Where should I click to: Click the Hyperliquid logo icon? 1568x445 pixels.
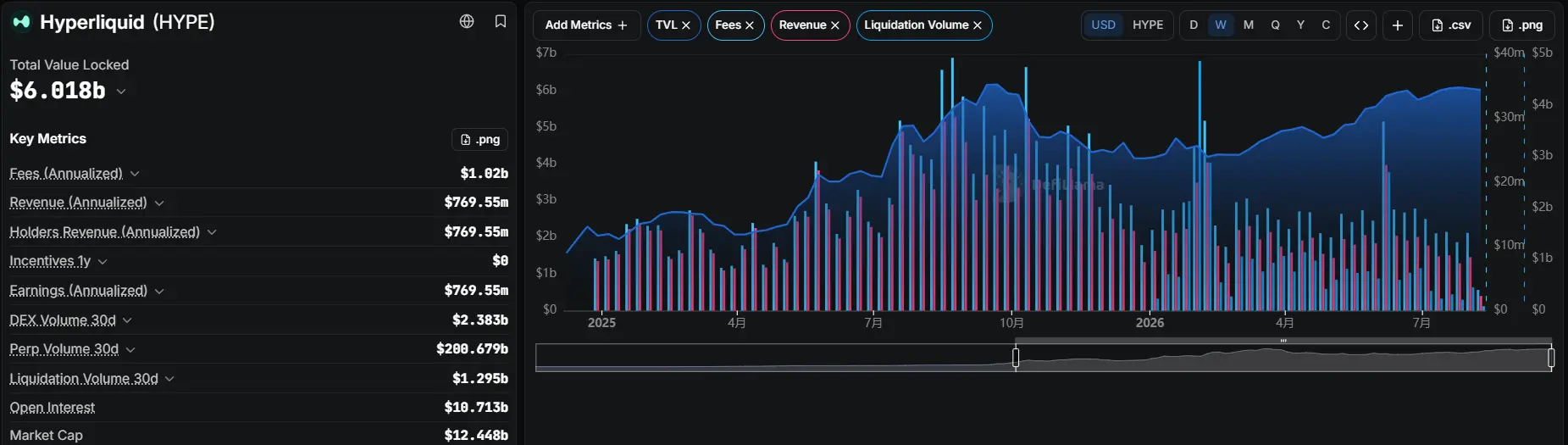21,22
